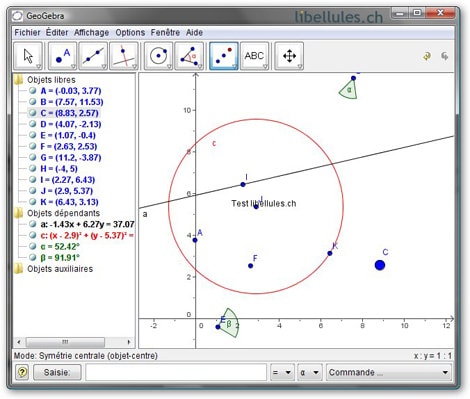The width and height of the screenshot is (470, 399).
Task: Toggle visibility bullet of point B
Action: [32, 101]
